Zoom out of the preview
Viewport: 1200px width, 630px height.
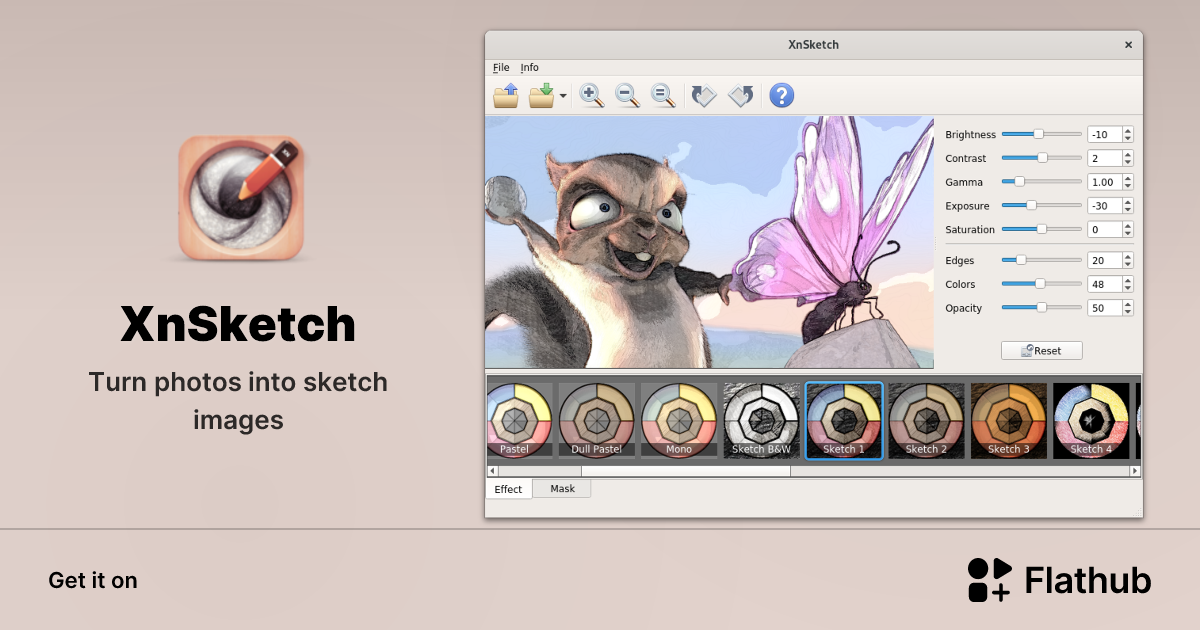click(627, 96)
